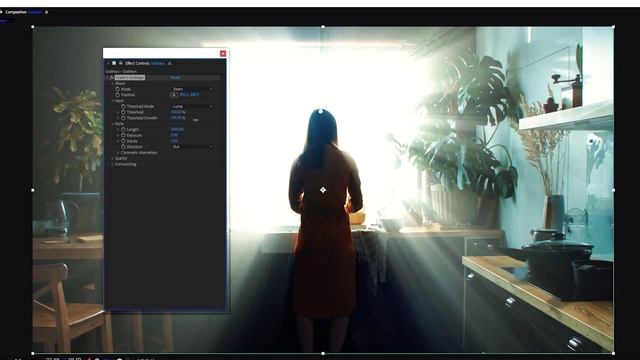The height and width of the screenshot is (360, 640).
Task: Click the top-center layer transform handle
Action: click(x=323, y=27)
